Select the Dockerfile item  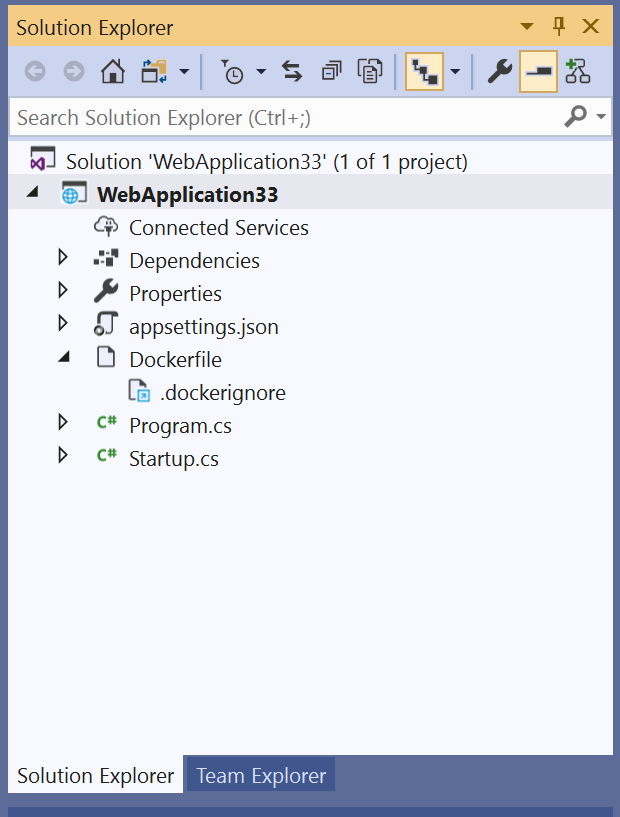point(175,358)
